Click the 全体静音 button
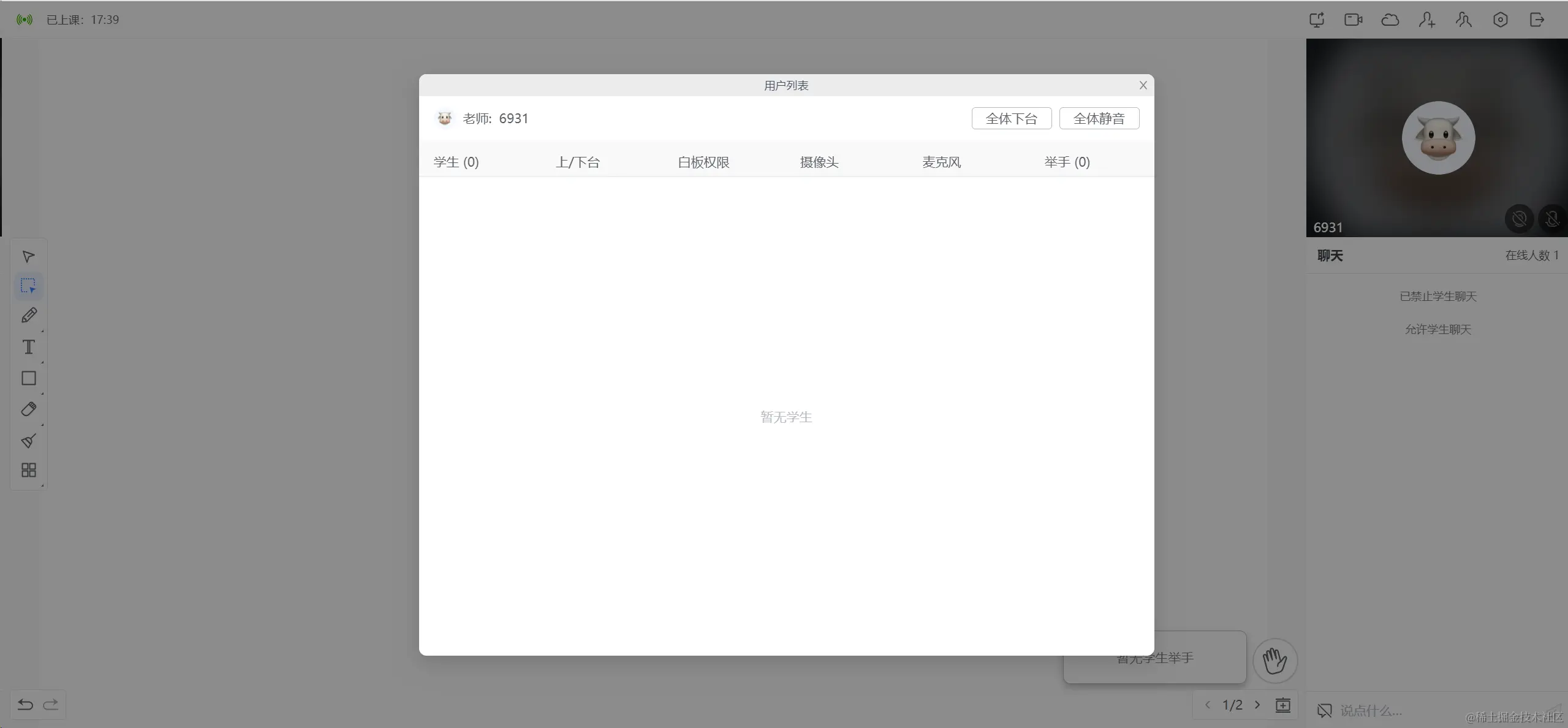Viewport: 1568px width, 728px height. (x=1099, y=118)
